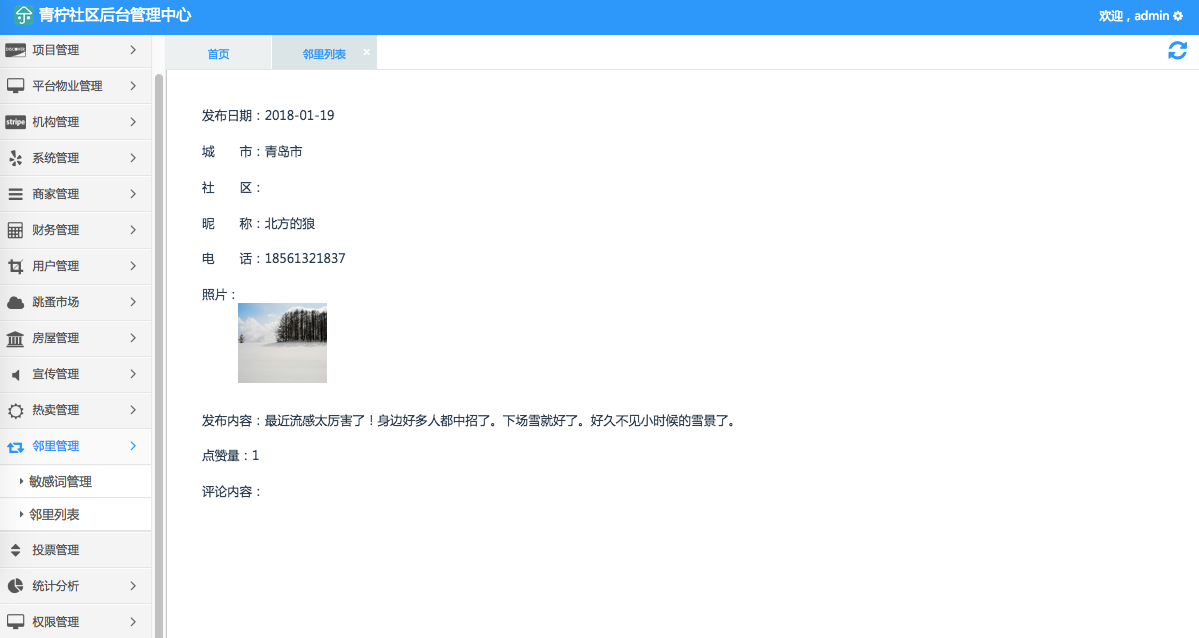The image size is (1199, 638).
Task: Expand 系统管理 via its chevron
Action: (133, 158)
